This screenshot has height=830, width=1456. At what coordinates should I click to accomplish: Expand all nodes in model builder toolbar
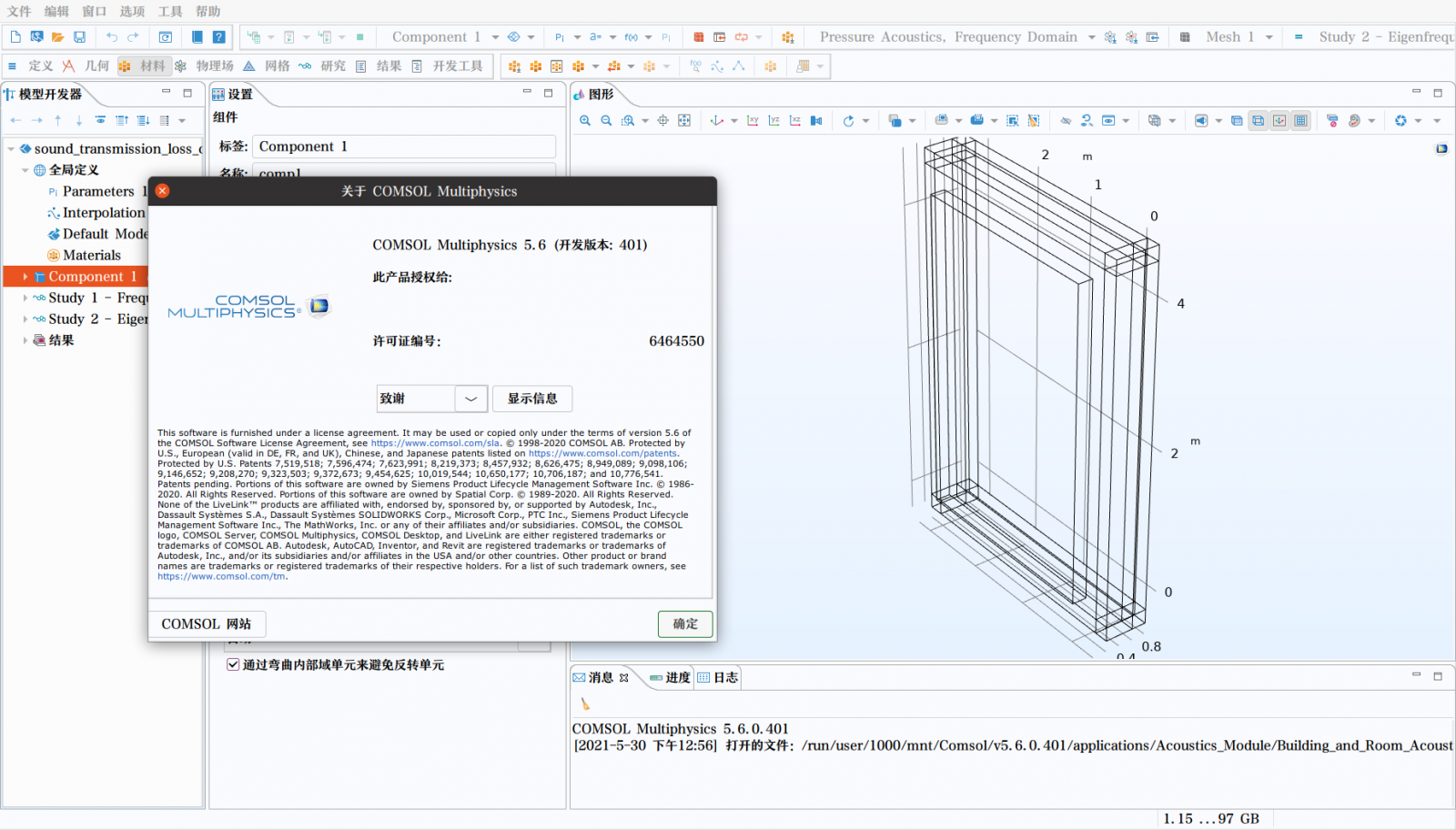pyautogui.click(x=143, y=120)
